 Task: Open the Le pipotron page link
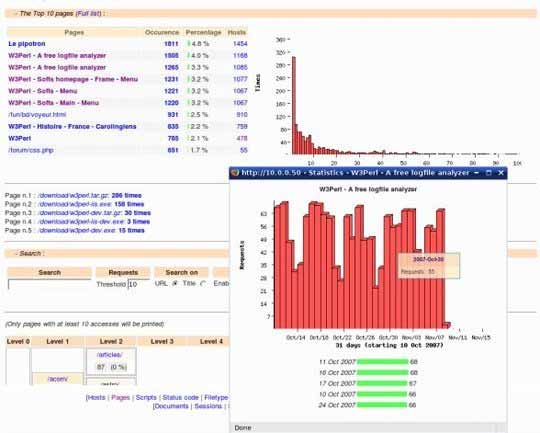click(27, 44)
